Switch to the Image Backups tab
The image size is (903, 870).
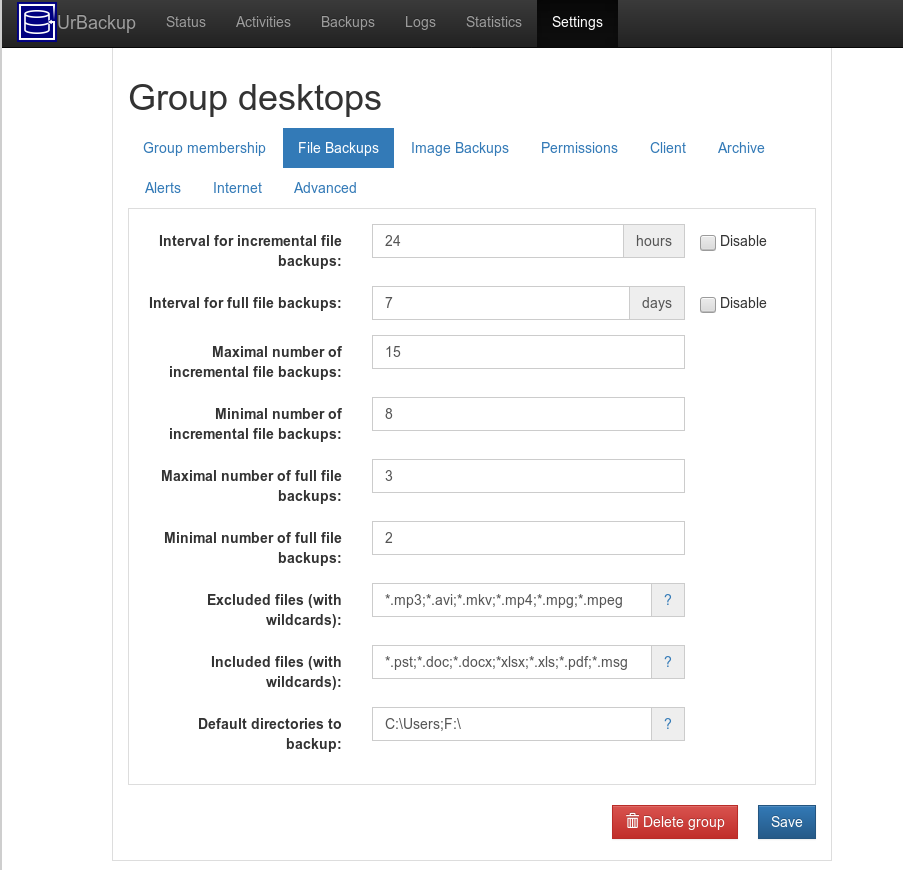(459, 148)
